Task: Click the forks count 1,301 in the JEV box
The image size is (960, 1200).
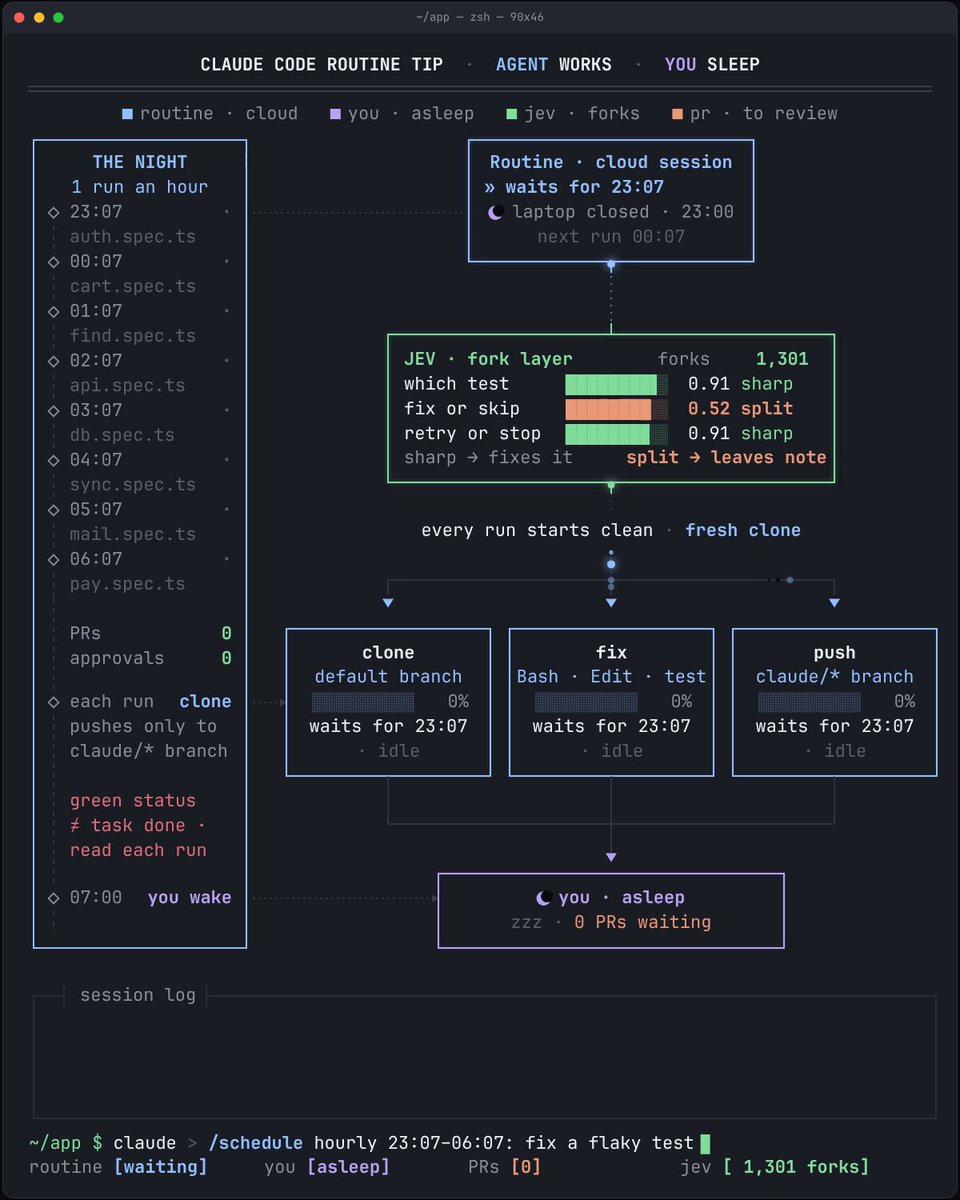Action: [782, 360]
